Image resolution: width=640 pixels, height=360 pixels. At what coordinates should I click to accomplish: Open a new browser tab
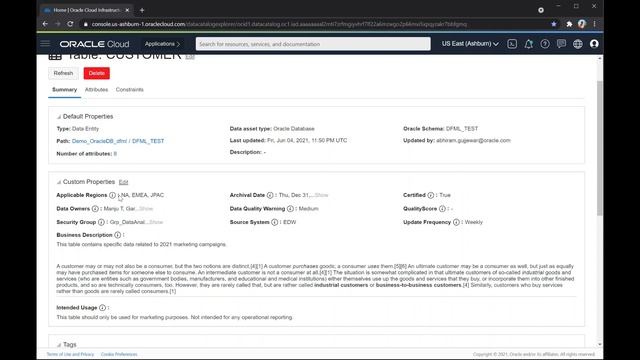pos(142,10)
